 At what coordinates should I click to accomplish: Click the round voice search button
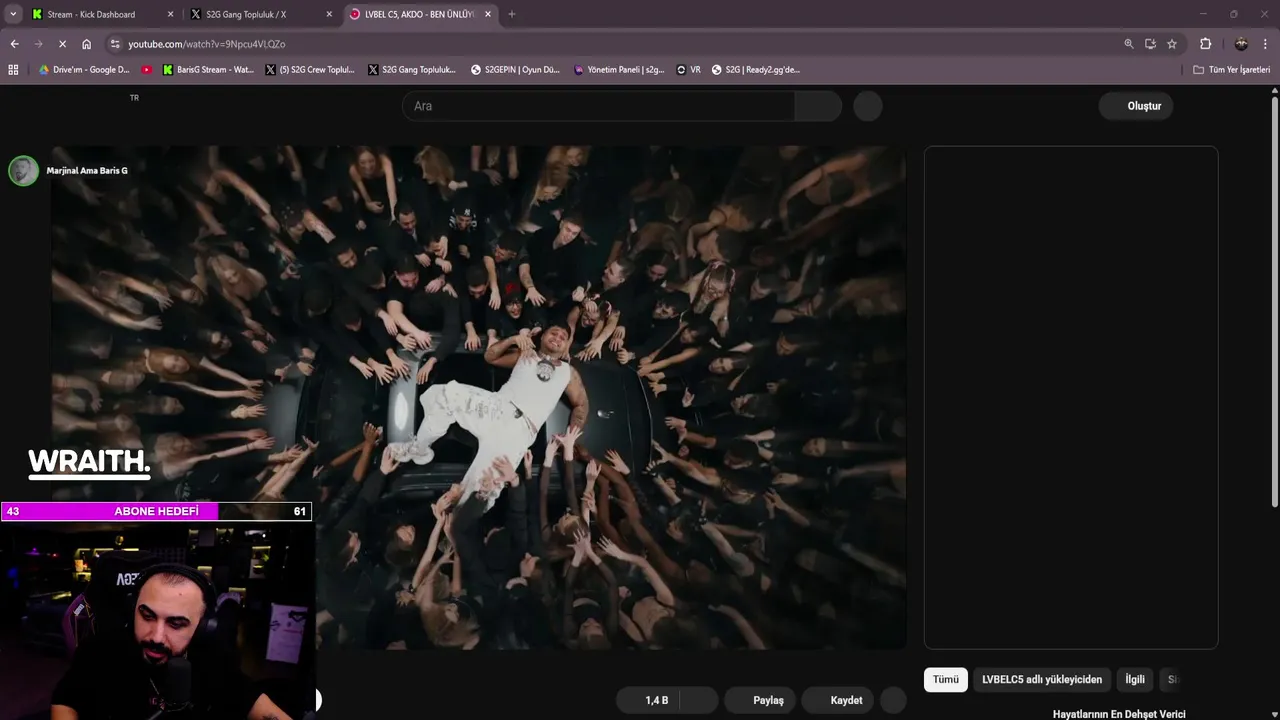868,106
